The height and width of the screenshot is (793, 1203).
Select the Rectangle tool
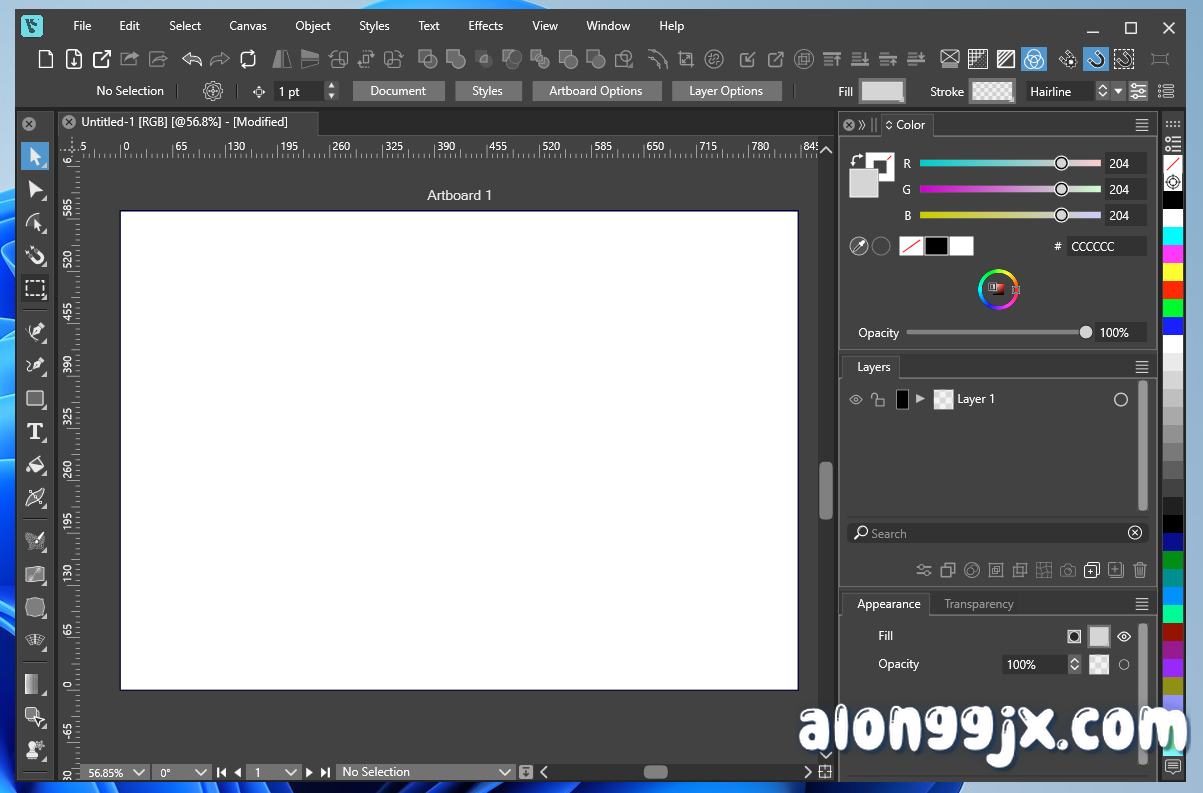pos(35,399)
